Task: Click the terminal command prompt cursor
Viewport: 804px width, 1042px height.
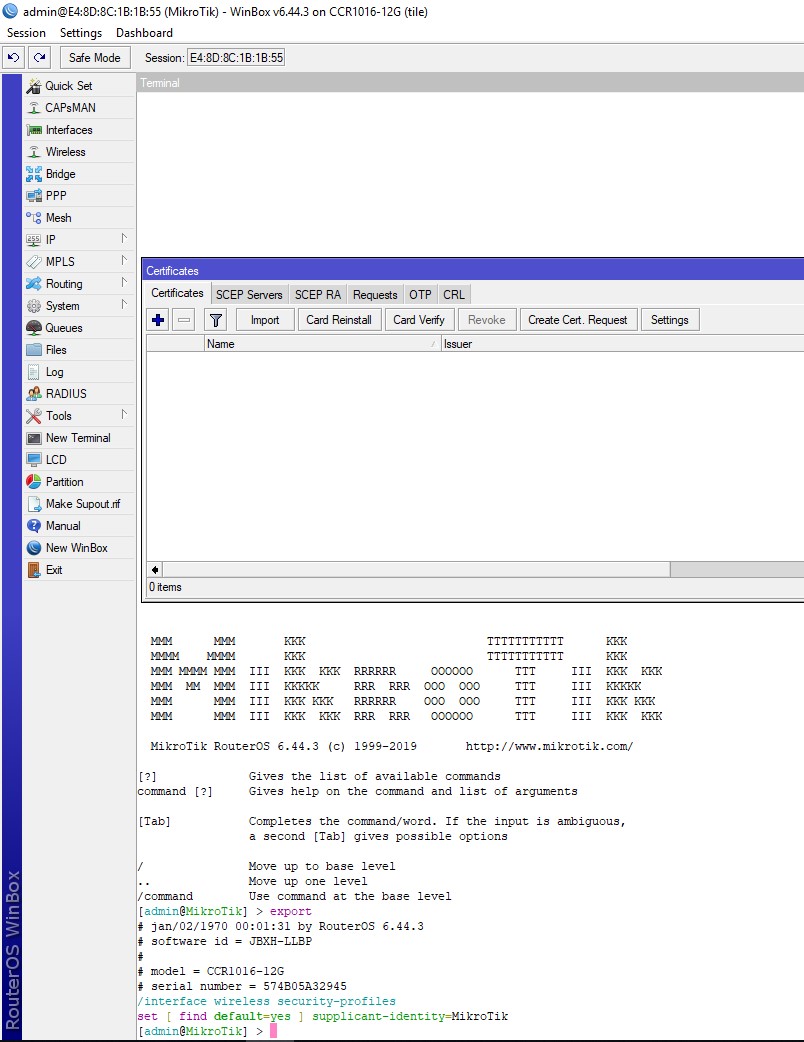Action: coord(273,1031)
